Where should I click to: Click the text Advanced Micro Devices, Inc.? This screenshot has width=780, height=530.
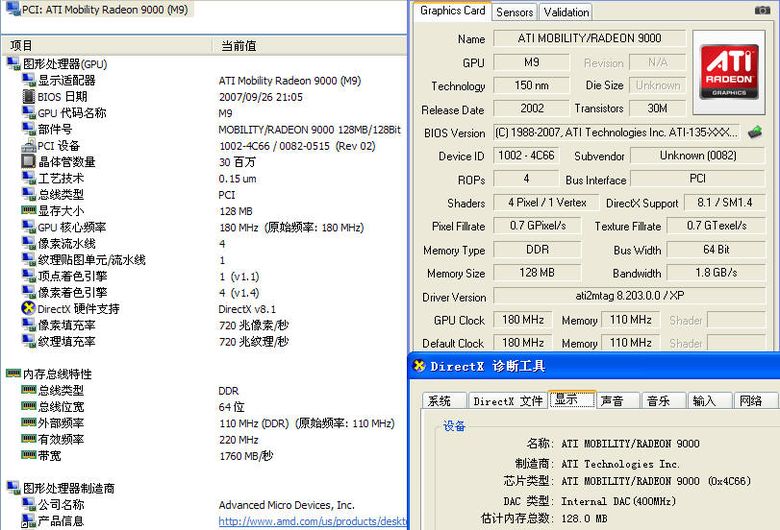point(287,505)
